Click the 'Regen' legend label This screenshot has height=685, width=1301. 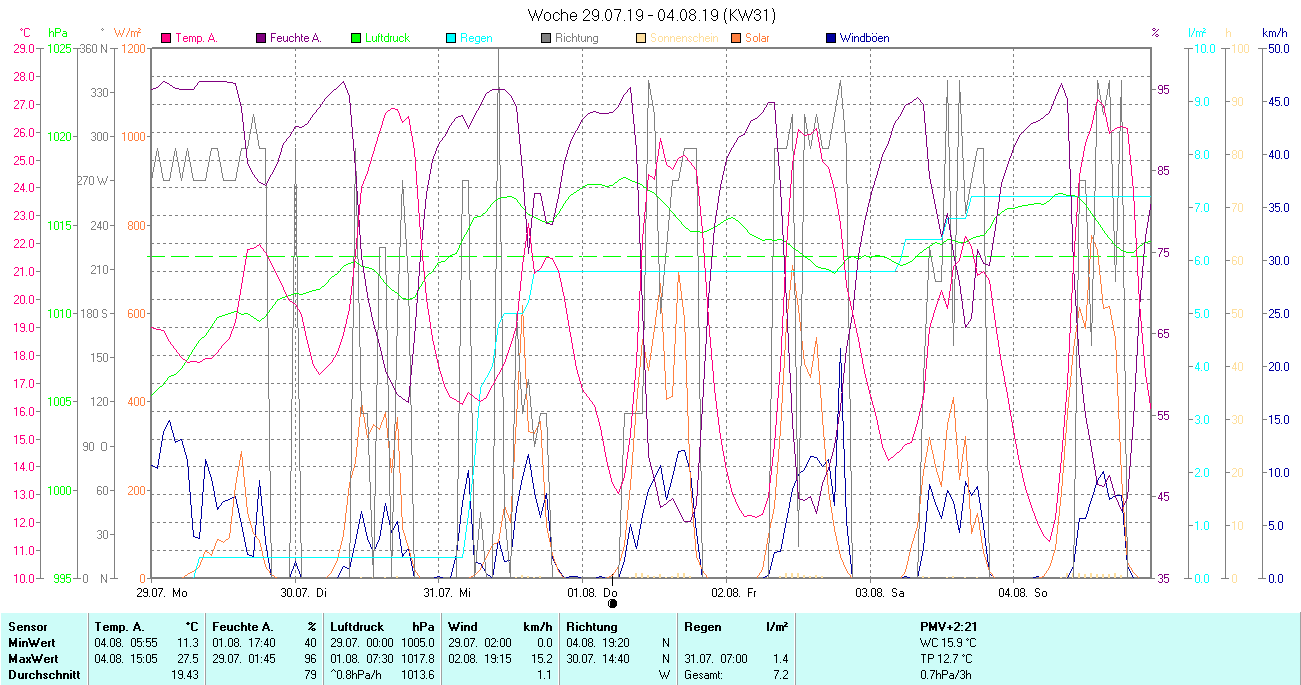[475, 38]
